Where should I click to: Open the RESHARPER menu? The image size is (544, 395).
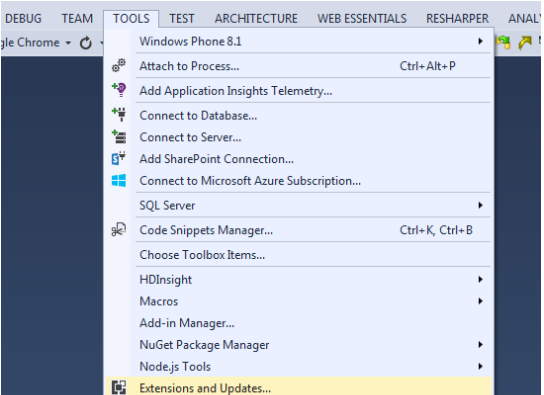457,18
